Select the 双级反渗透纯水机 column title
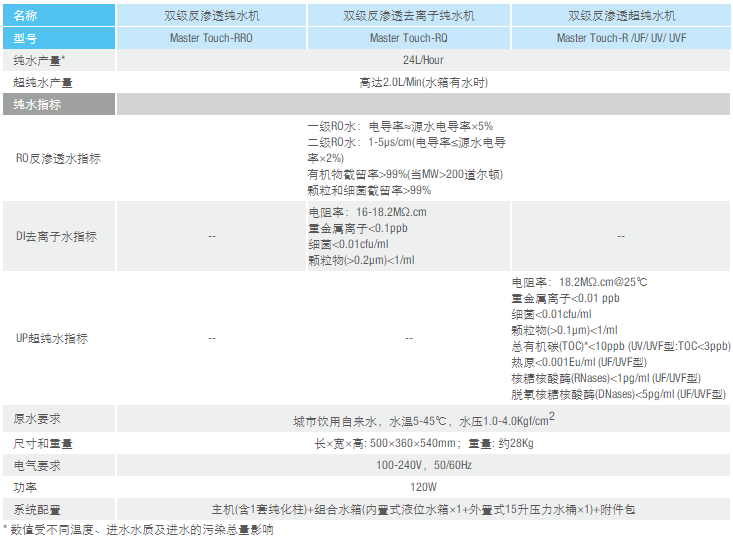The width and height of the screenshot is (733, 543). 211,15
